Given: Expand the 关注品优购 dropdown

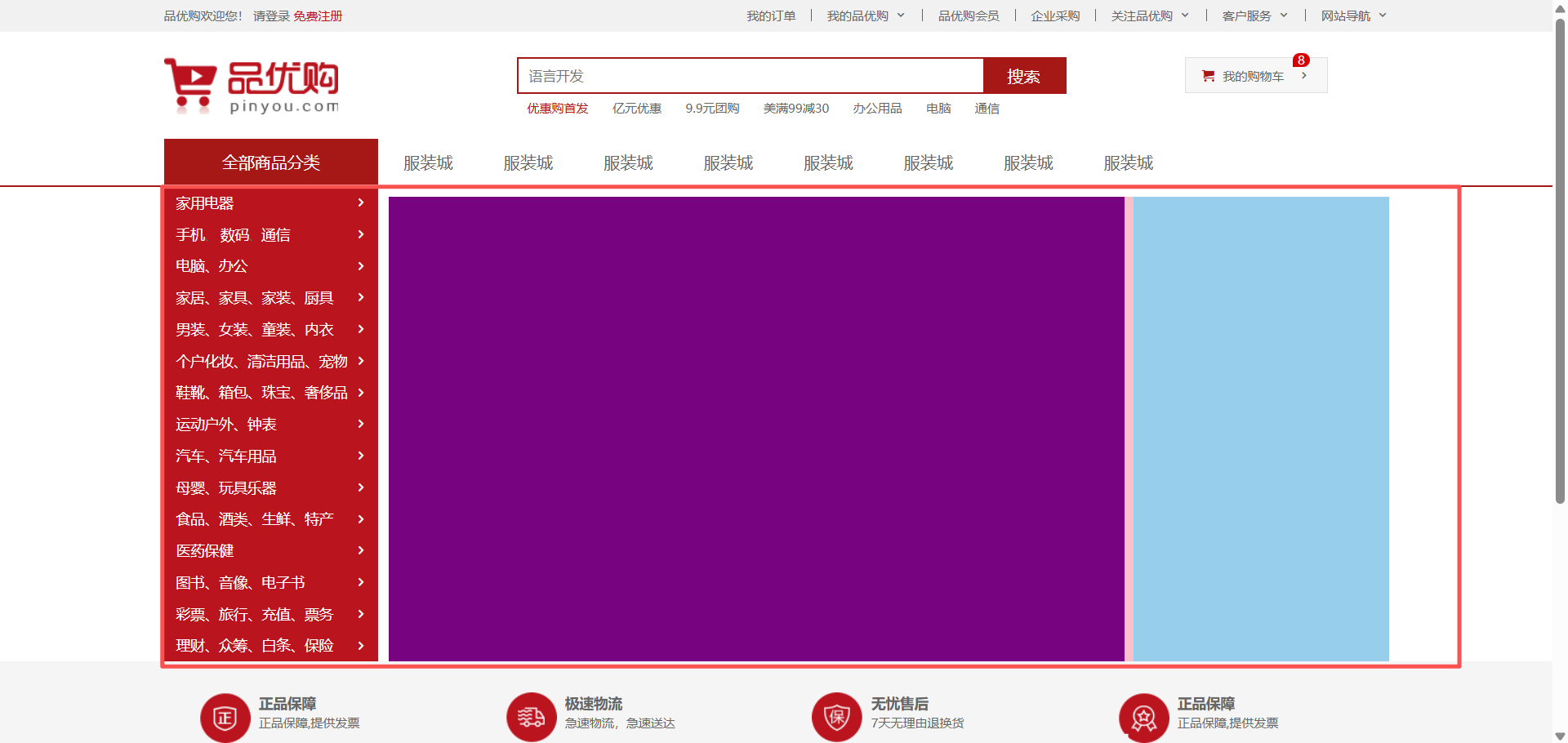Looking at the screenshot, I should [x=1150, y=16].
